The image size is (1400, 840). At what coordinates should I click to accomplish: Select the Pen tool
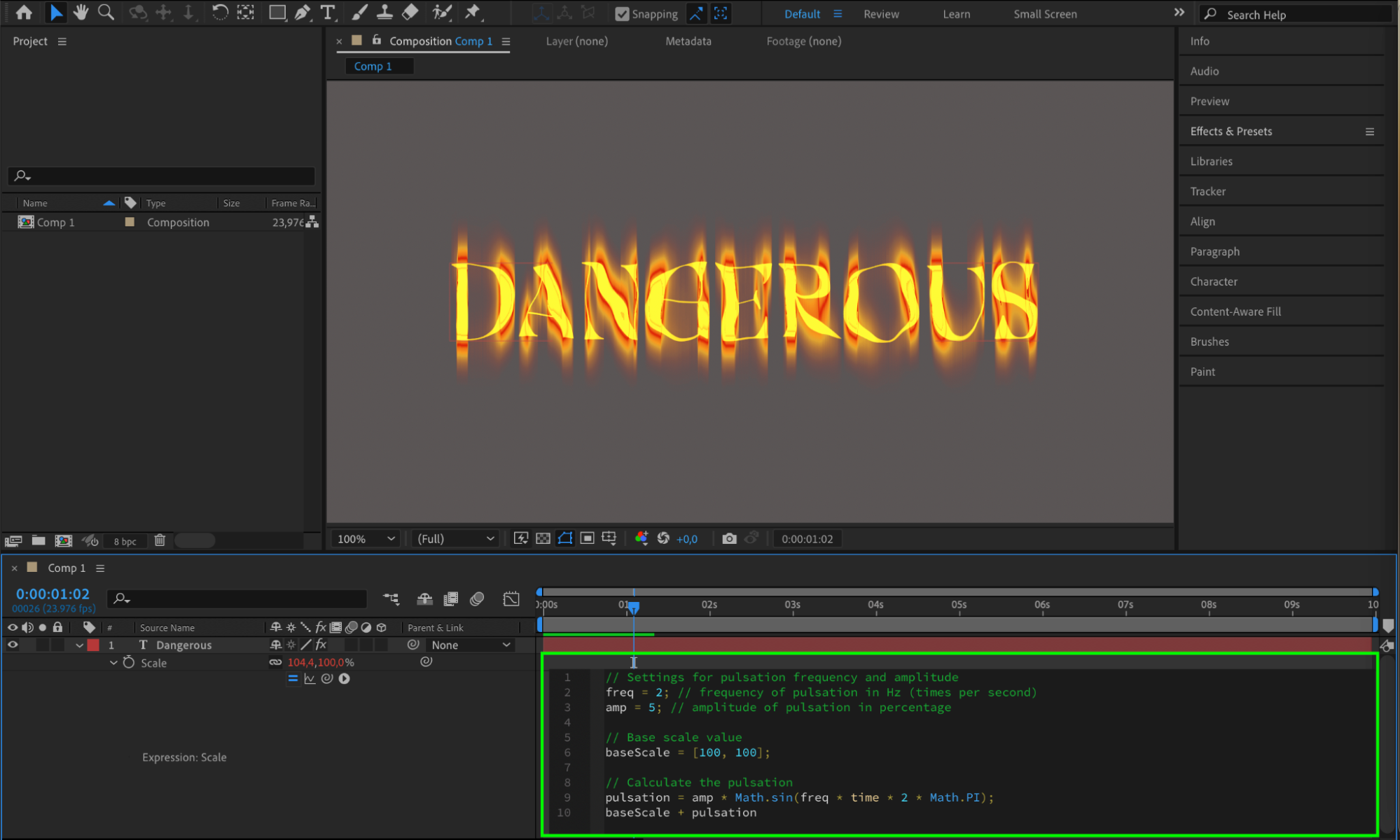coord(303,13)
